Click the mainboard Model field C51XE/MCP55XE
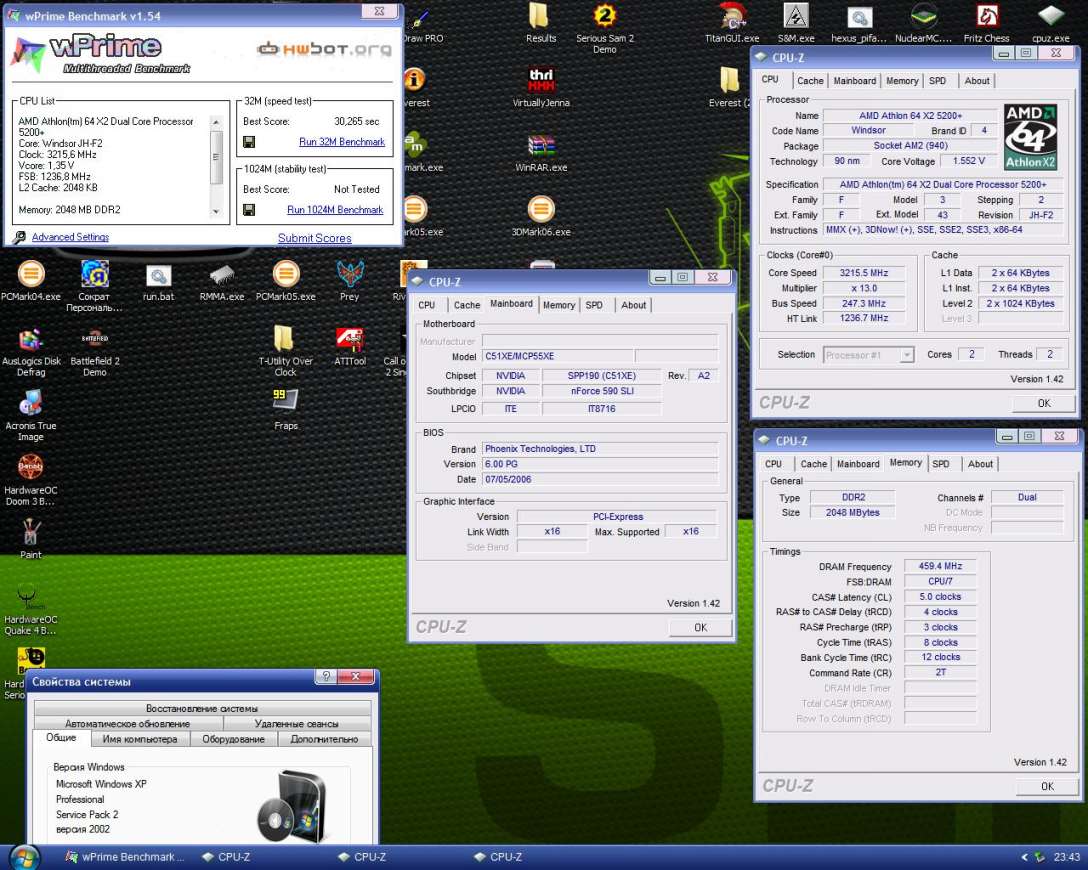1088x870 pixels. [558, 356]
